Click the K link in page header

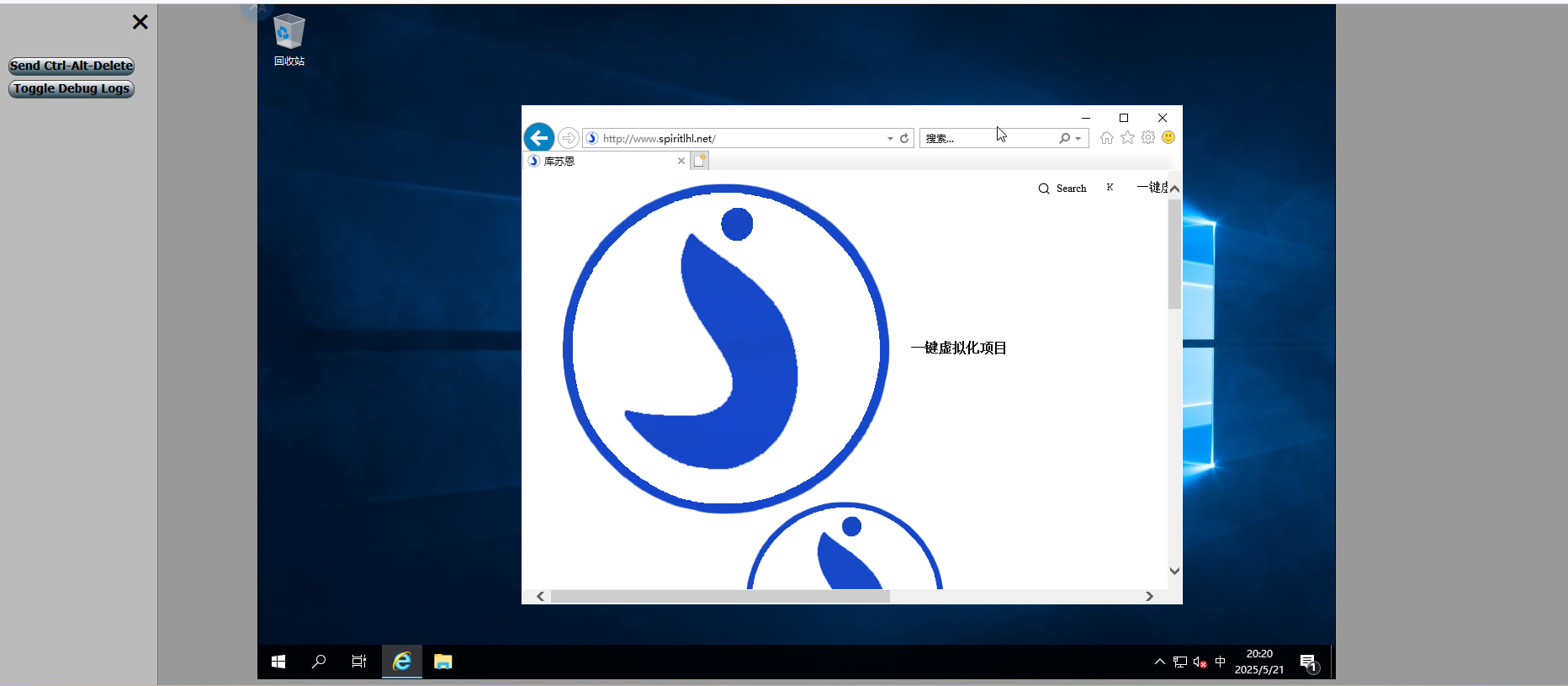pos(1110,188)
